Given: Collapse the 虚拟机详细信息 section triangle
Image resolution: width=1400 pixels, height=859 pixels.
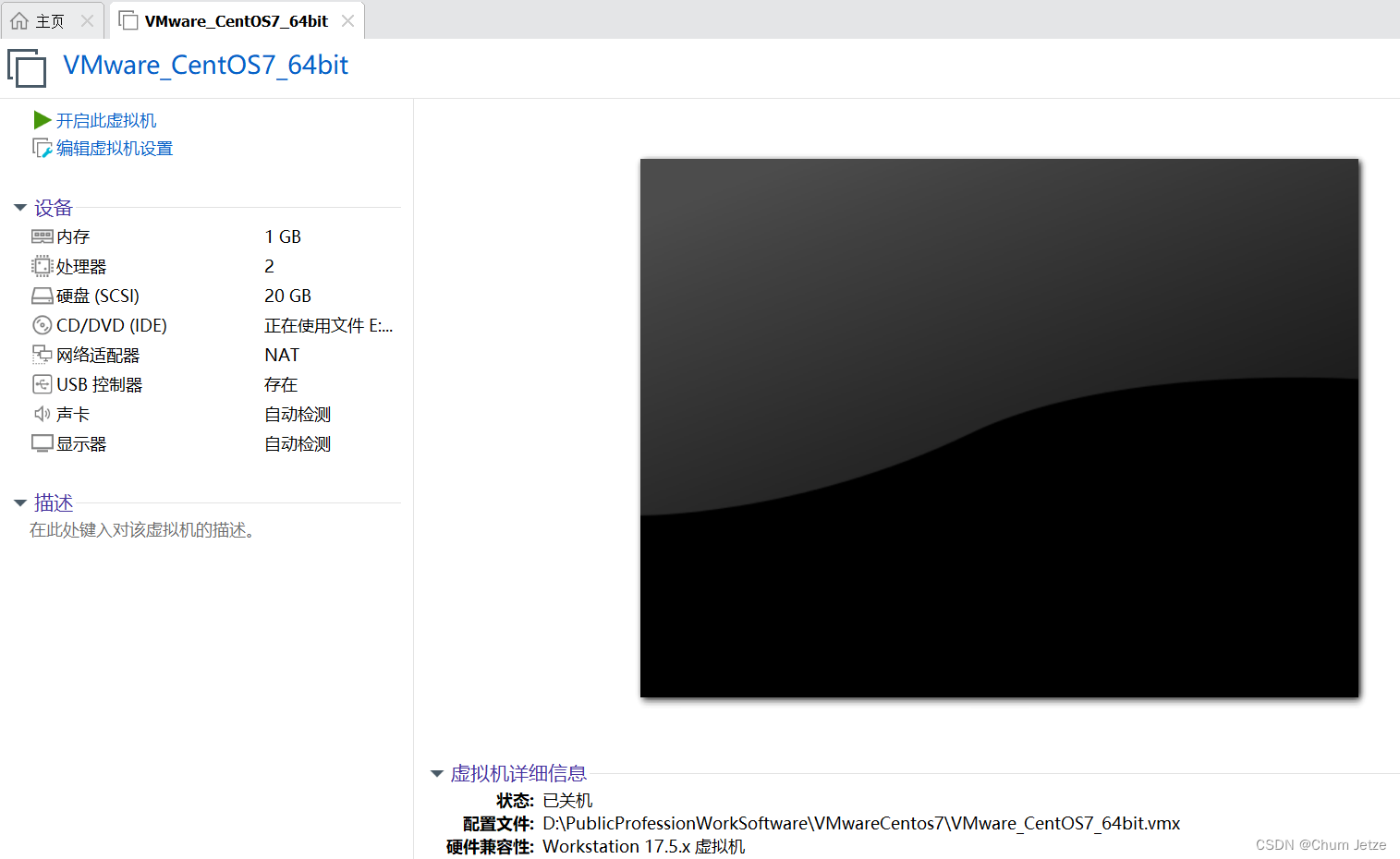Looking at the screenshot, I should point(437,774).
